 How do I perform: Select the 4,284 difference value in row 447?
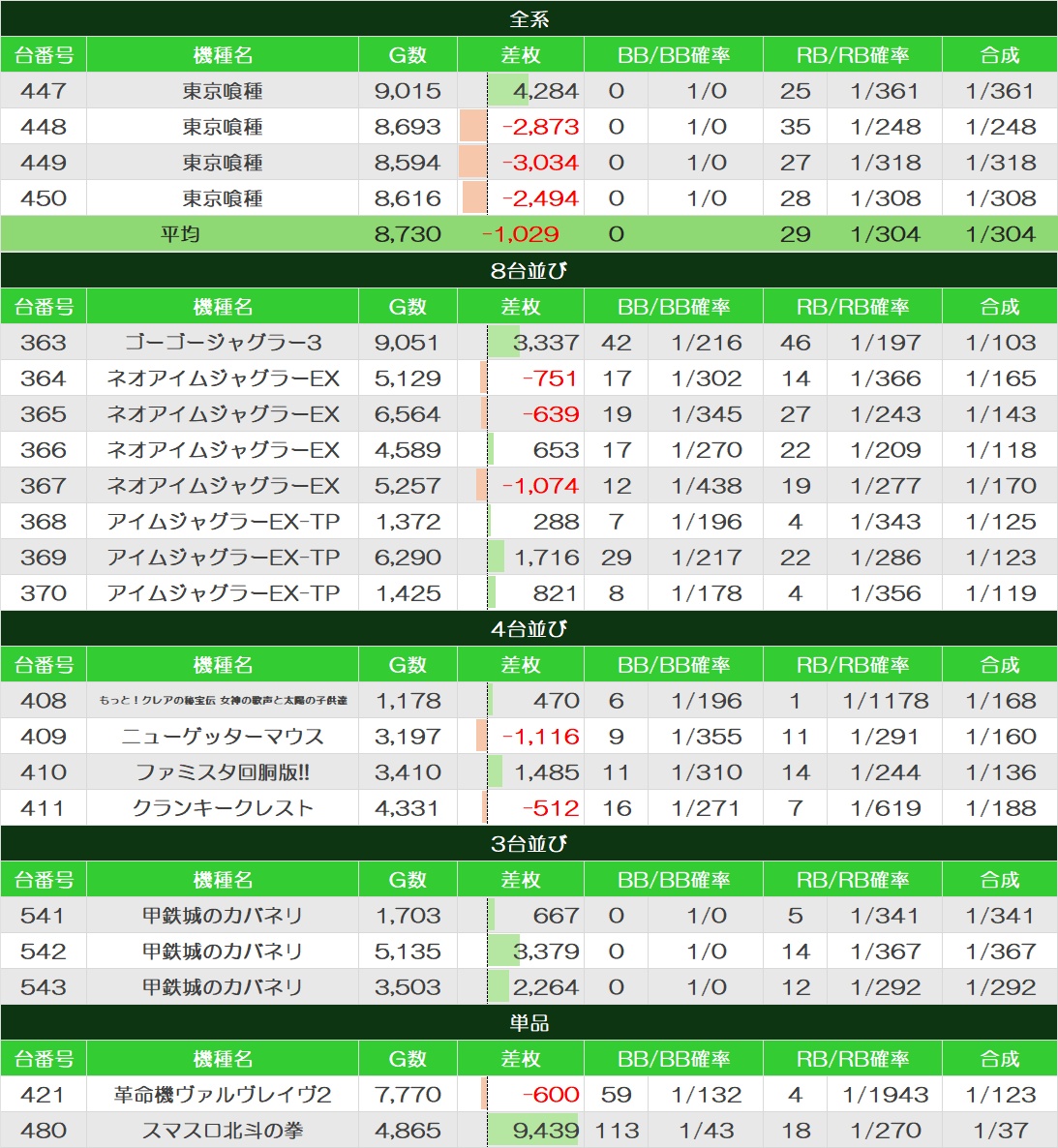tap(546, 91)
